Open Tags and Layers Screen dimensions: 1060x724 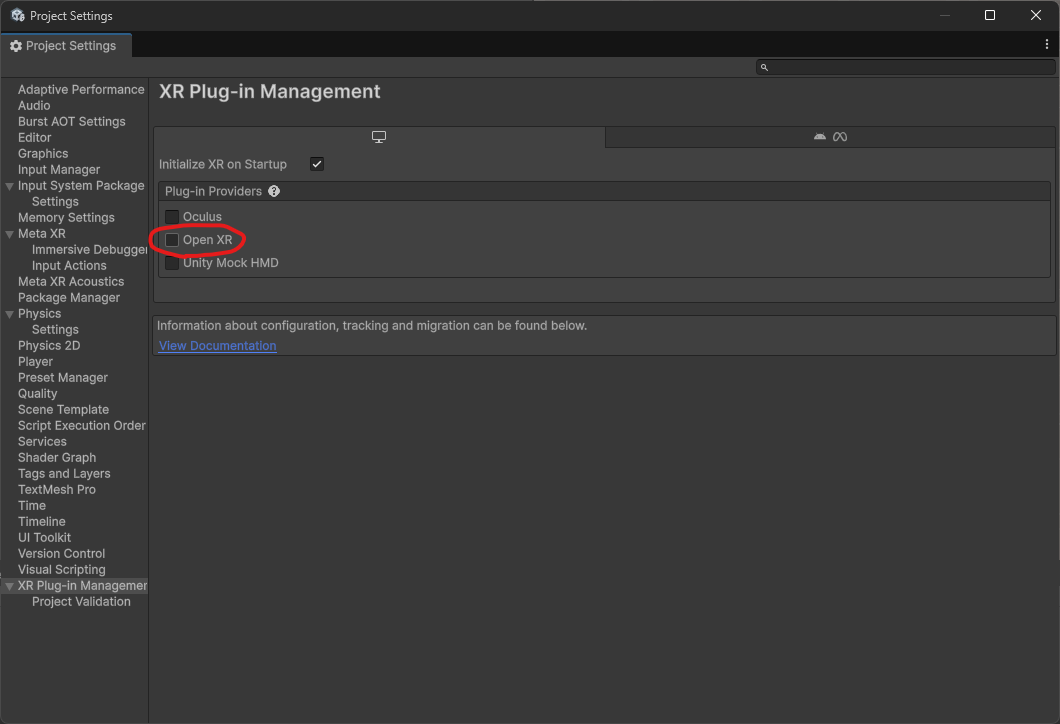tap(64, 473)
